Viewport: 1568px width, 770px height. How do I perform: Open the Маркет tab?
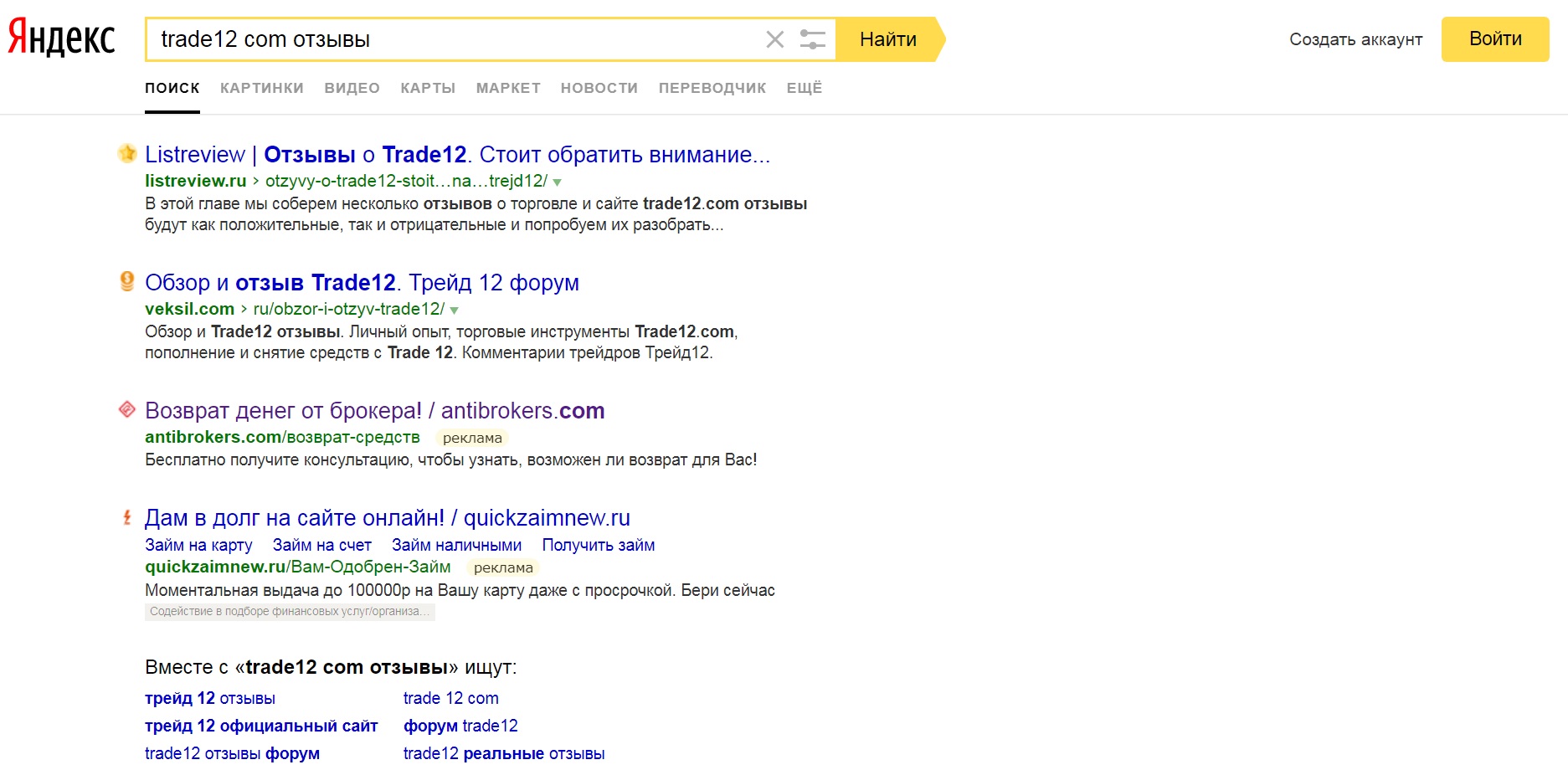[x=508, y=88]
